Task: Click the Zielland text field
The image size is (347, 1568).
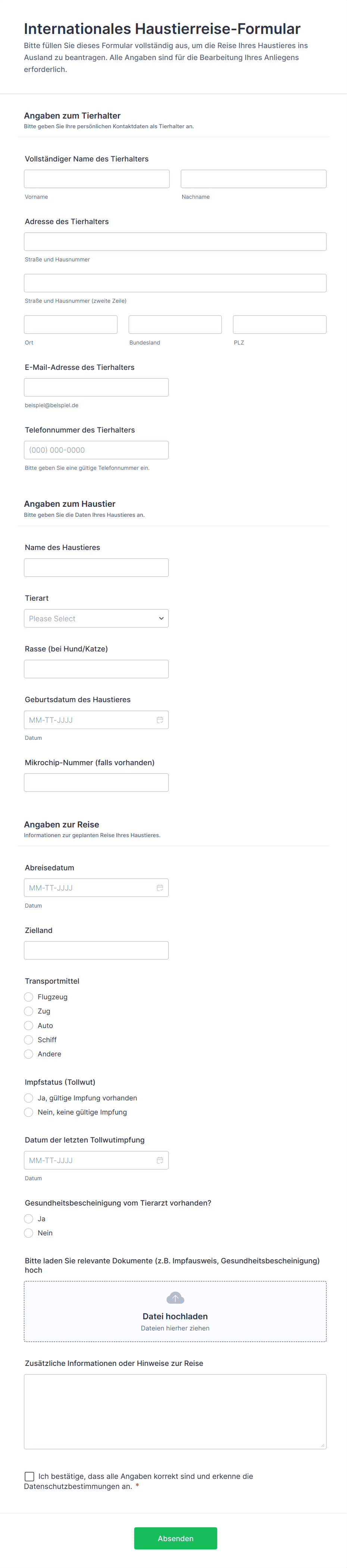Action: click(x=96, y=951)
